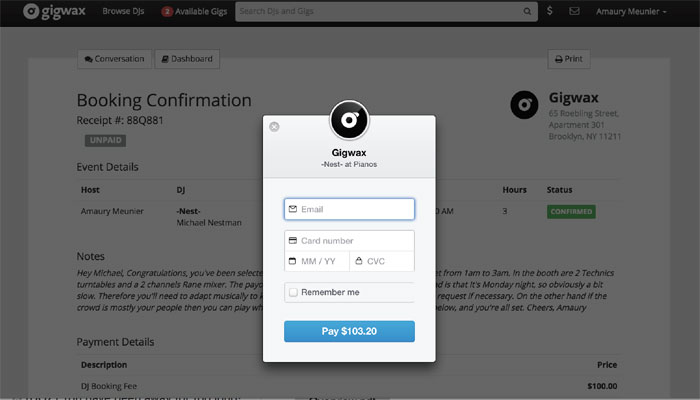Open the envelope messages icon
Screen dimensions: 700x400
coord(574,11)
